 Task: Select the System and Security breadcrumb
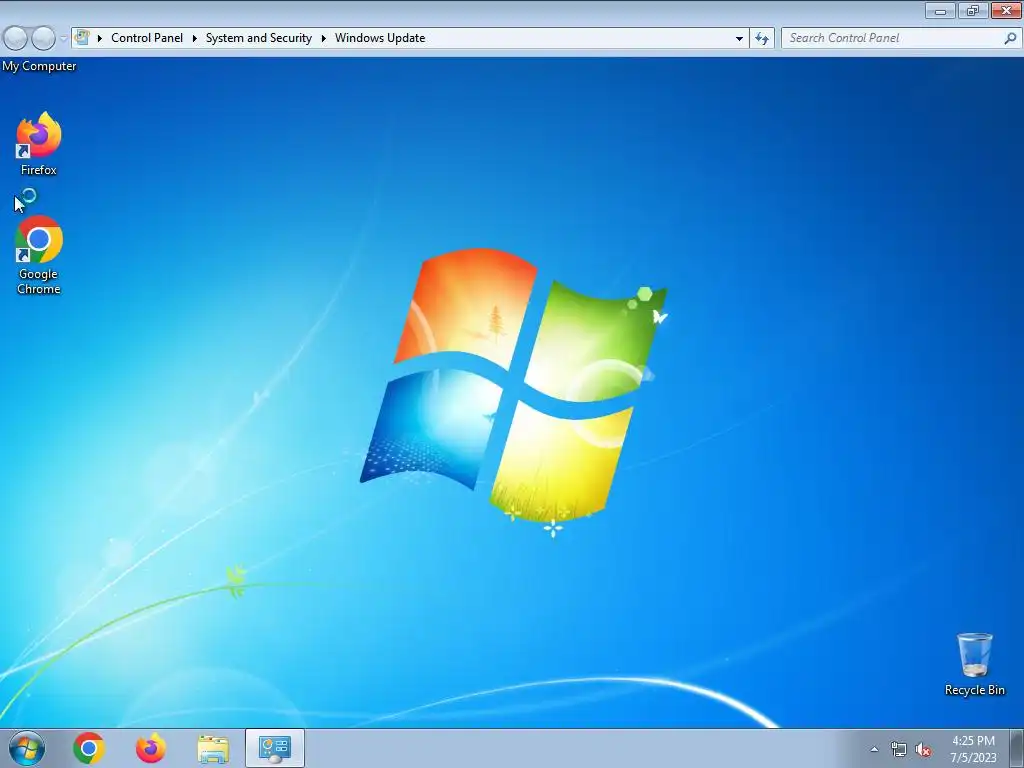259,38
